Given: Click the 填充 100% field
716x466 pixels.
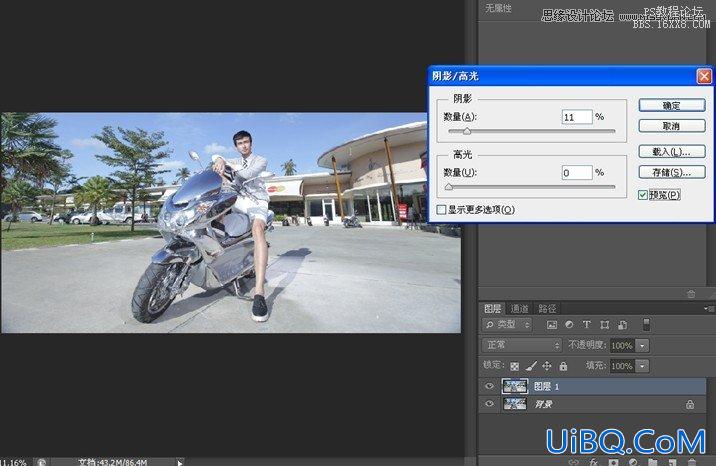Looking at the screenshot, I should (622, 366).
